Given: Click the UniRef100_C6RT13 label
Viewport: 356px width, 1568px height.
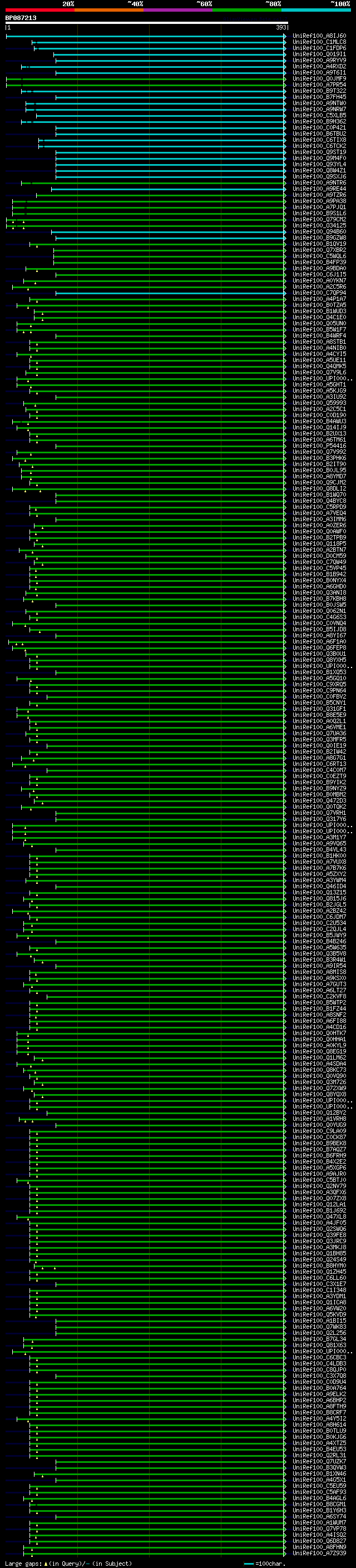Looking at the screenshot, I should click(x=319, y=764).
